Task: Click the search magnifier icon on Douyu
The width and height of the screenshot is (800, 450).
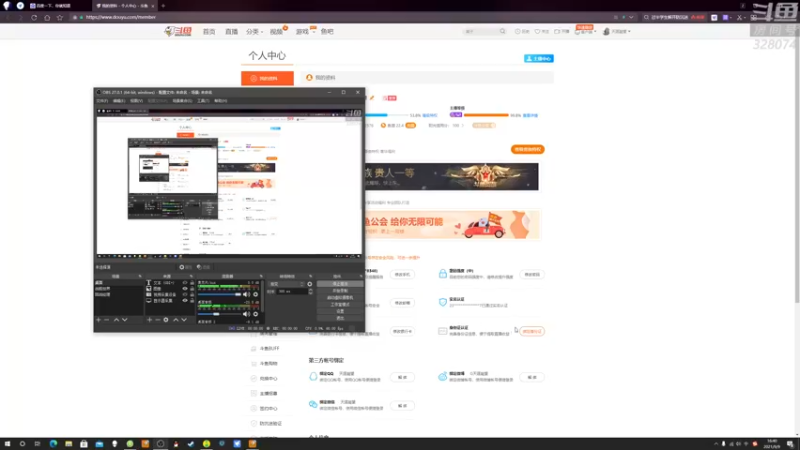Action: pos(503,31)
